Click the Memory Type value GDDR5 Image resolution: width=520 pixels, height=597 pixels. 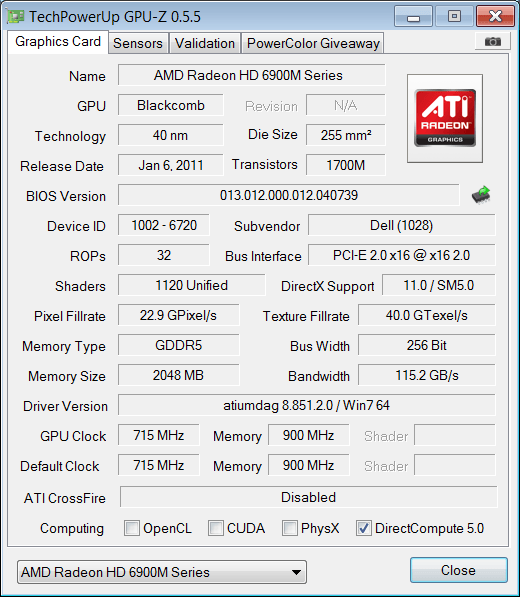(179, 345)
